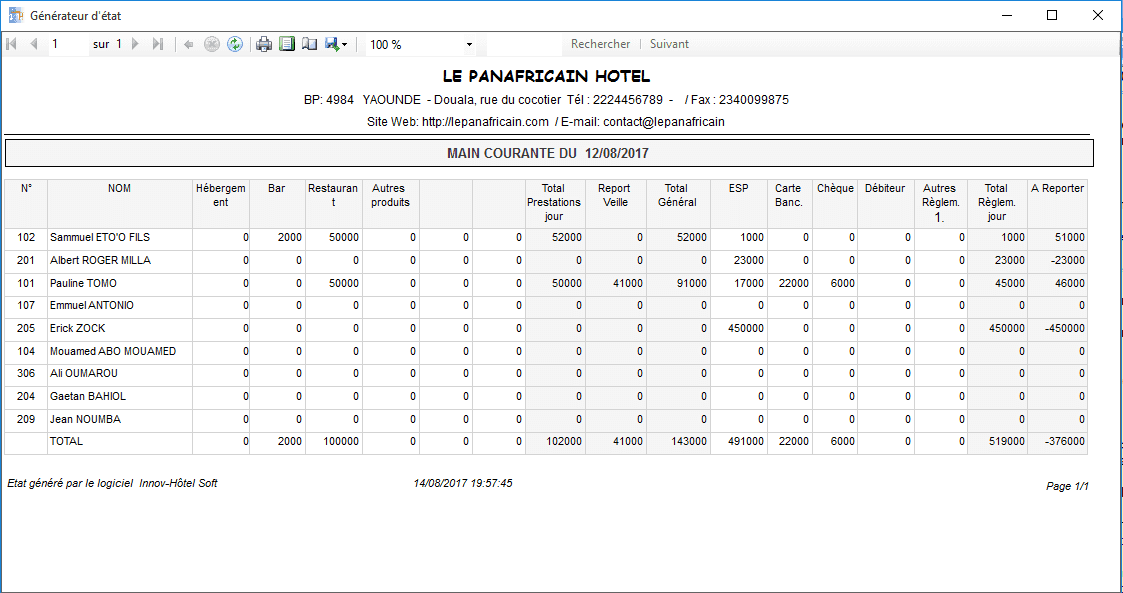The width and height of the screenshot is (1123, 593).
Task: Switch to print layout view icon
Action: click(287, 44)
